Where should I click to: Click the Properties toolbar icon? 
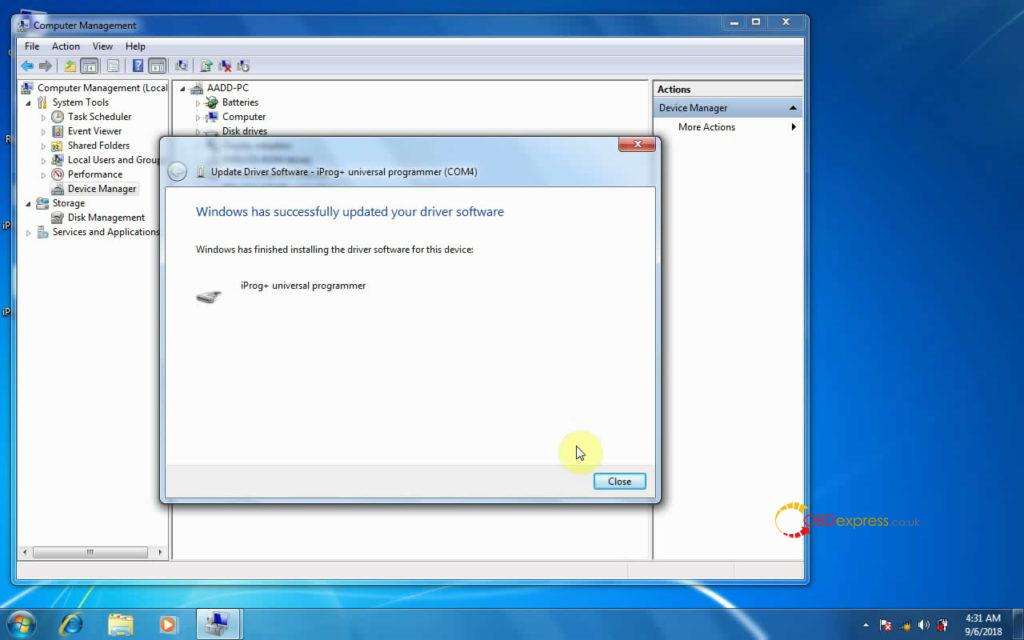(x=113, y=66)
